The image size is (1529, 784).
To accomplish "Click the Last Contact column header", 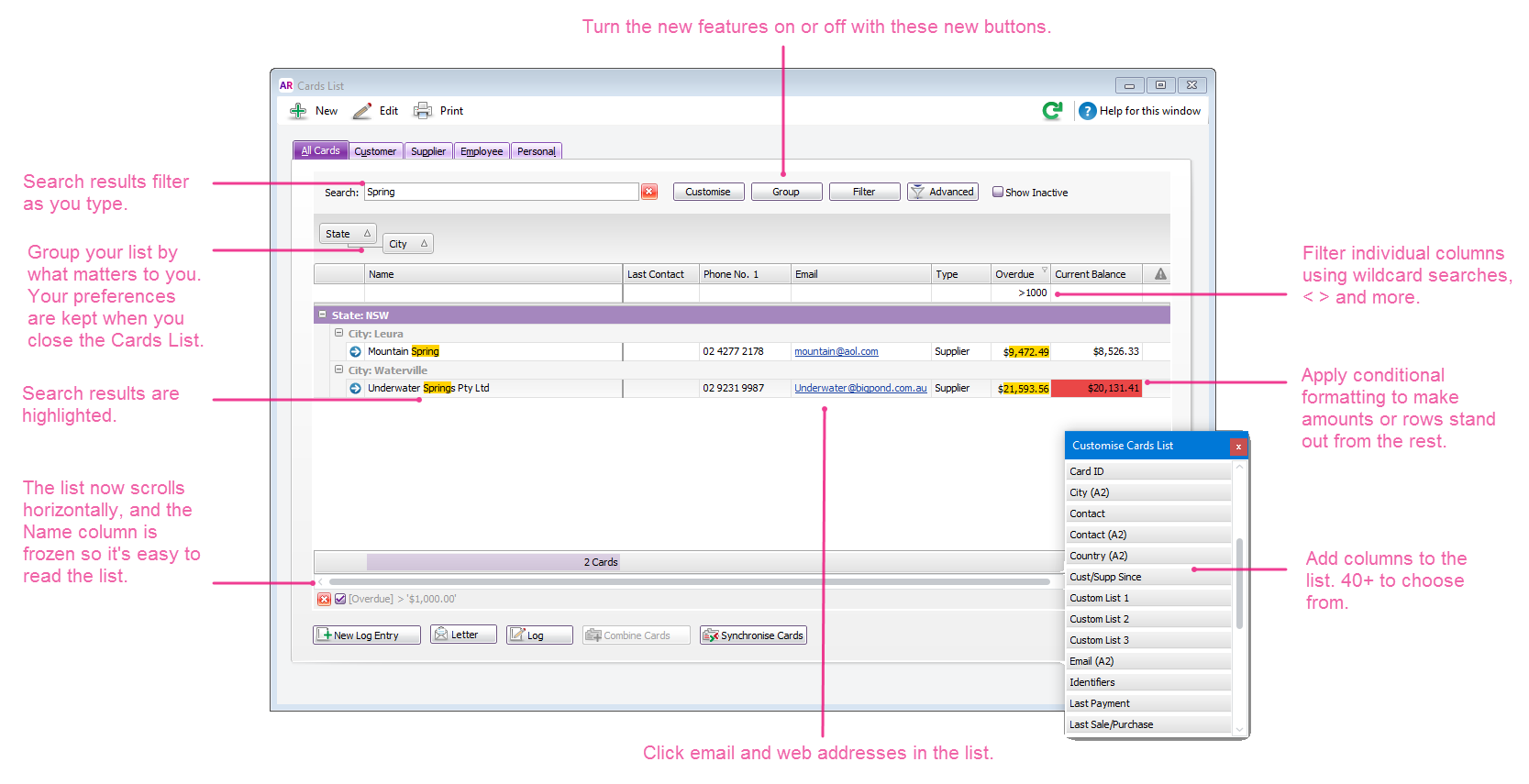I will point(661,274).
